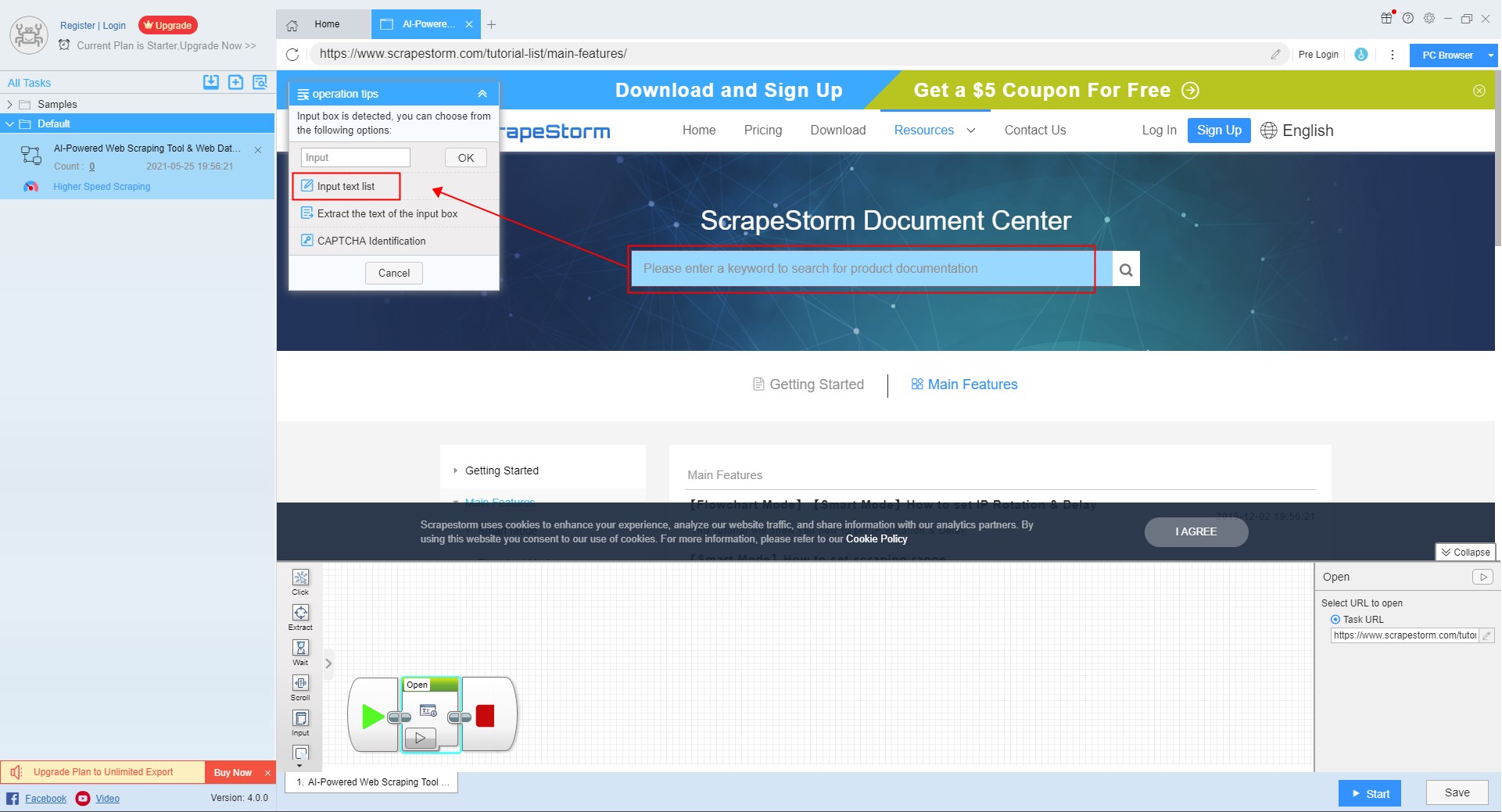Screen dimensions: 1502x812
Task: Select the Wait action tool
Action: [x=300, y=653]
